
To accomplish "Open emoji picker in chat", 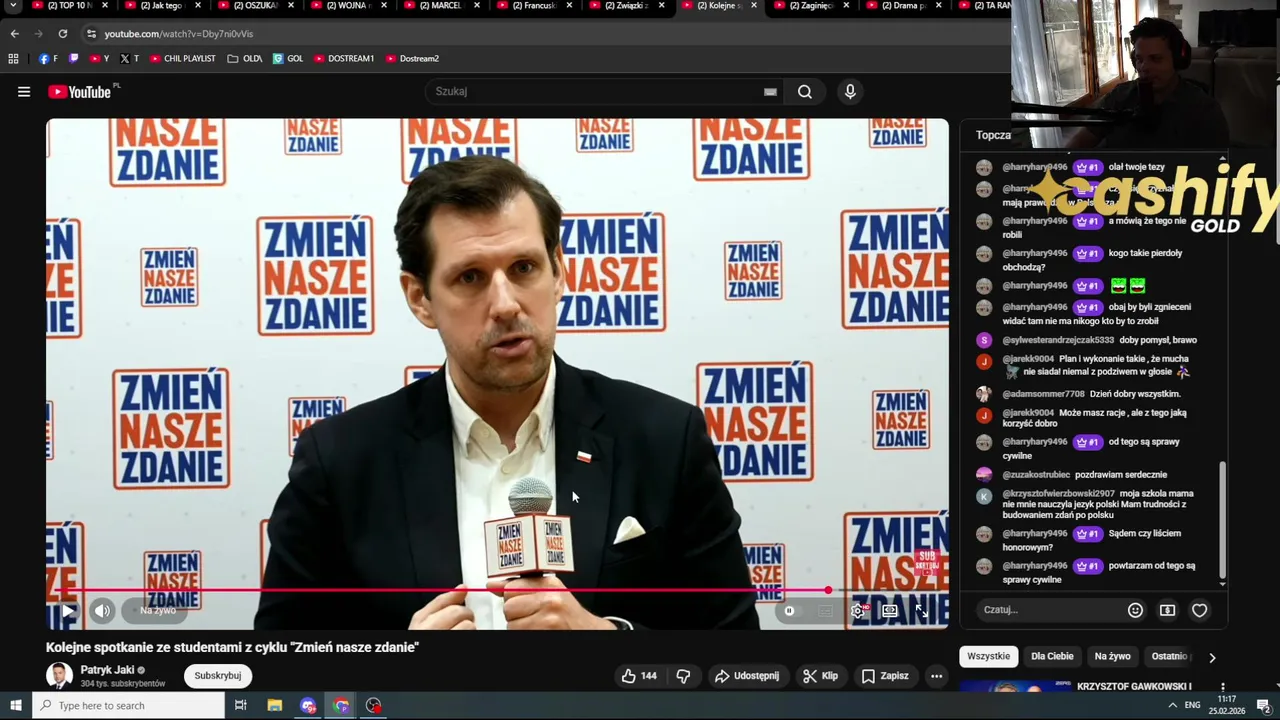I will (1135, 610).
